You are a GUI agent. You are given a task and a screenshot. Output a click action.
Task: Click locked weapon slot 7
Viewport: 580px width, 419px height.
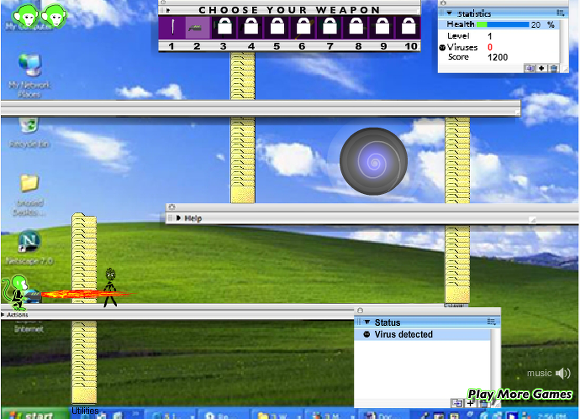(329, 27)
